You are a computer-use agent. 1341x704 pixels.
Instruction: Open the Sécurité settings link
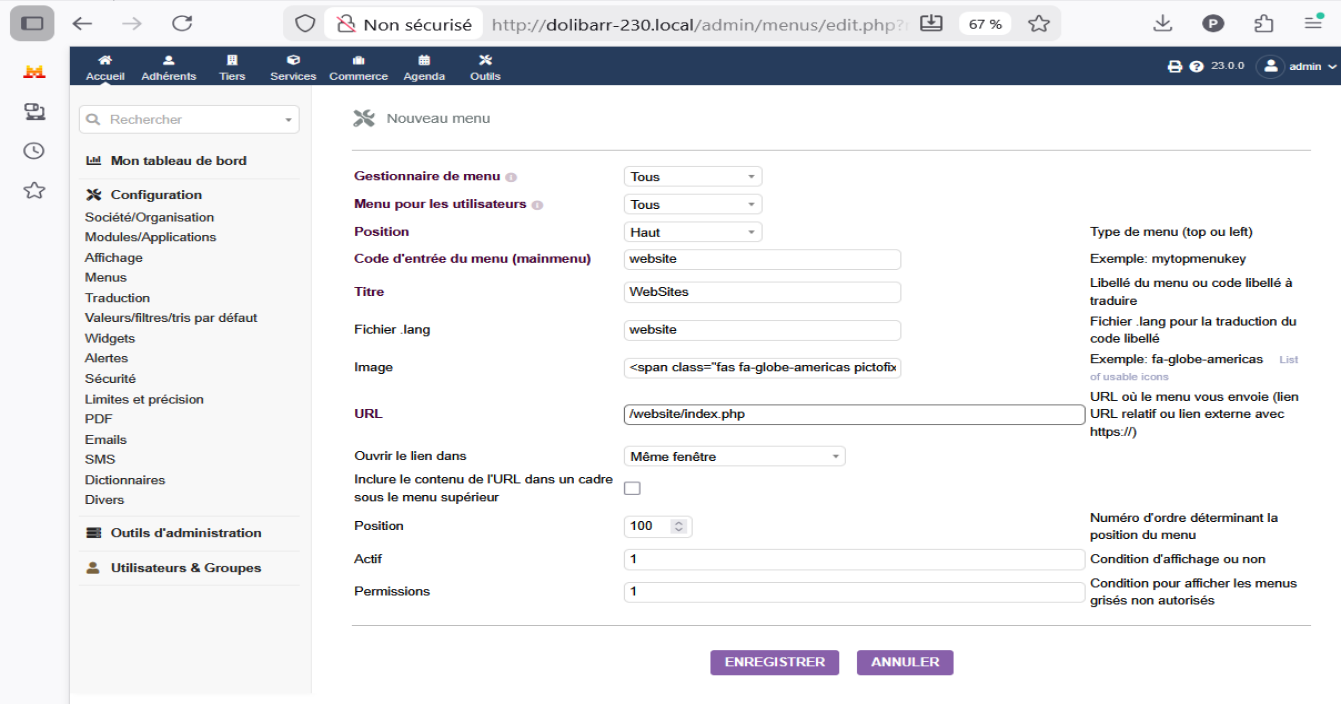pos(110,379)
